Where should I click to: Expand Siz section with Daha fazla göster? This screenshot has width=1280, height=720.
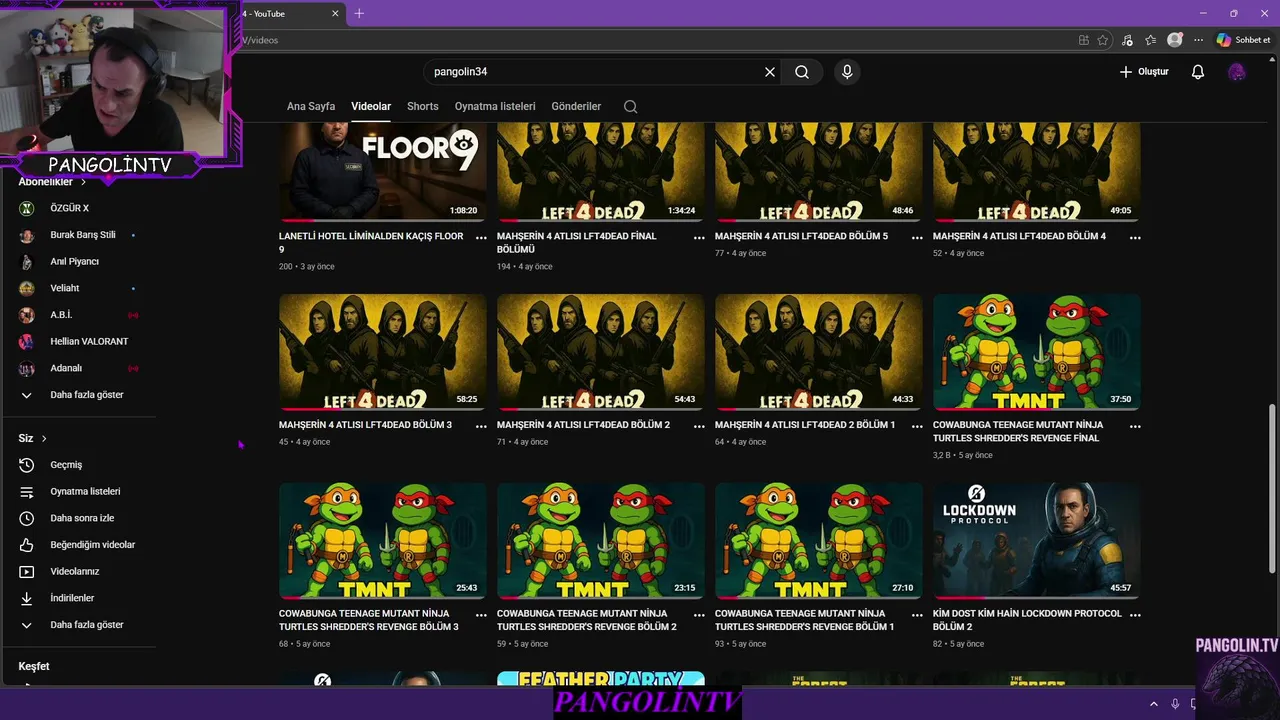click(85, 625)
